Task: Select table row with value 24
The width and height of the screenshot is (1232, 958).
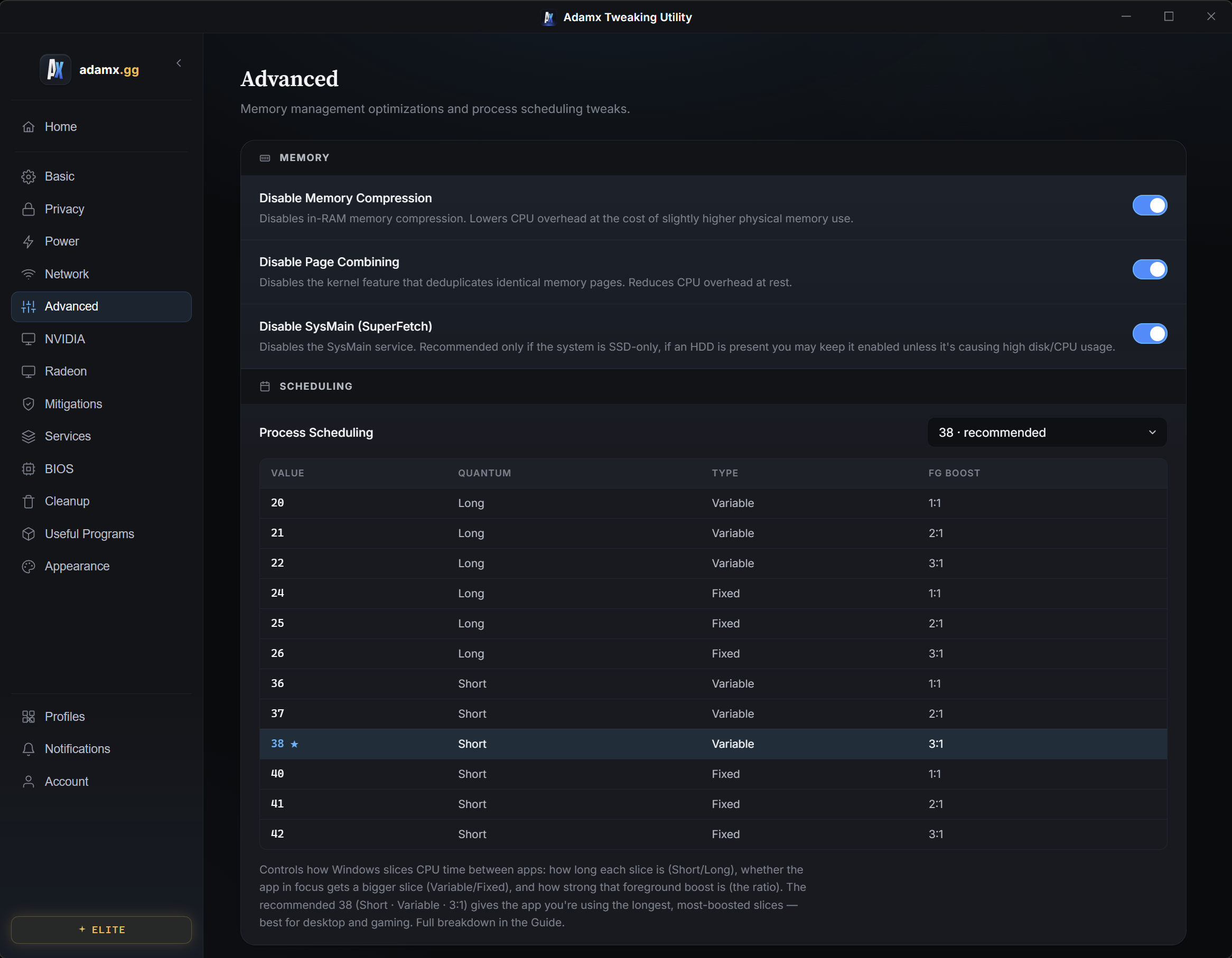Action: pos(713,594)
